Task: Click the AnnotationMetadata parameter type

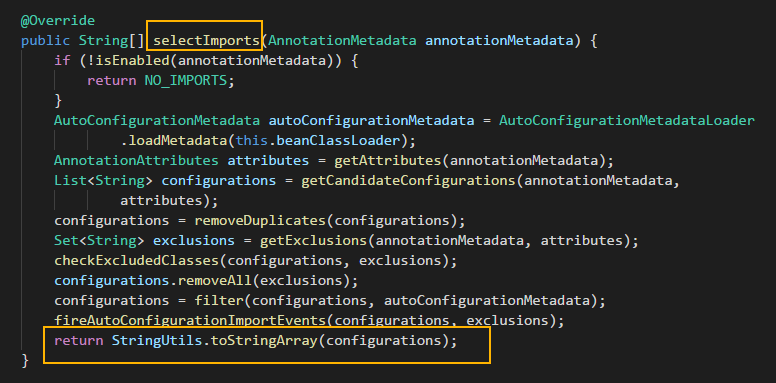Action: click(x=342, y=41)
